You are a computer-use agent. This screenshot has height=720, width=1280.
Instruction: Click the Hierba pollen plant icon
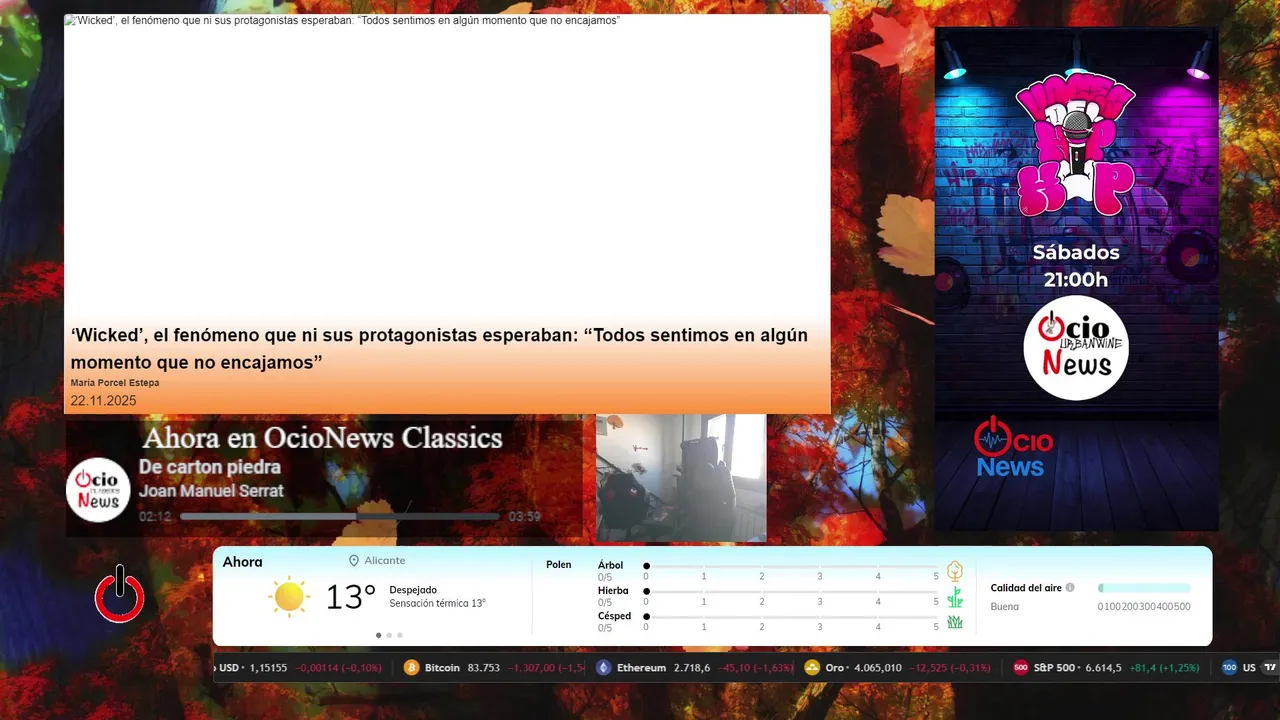[955, 597]
